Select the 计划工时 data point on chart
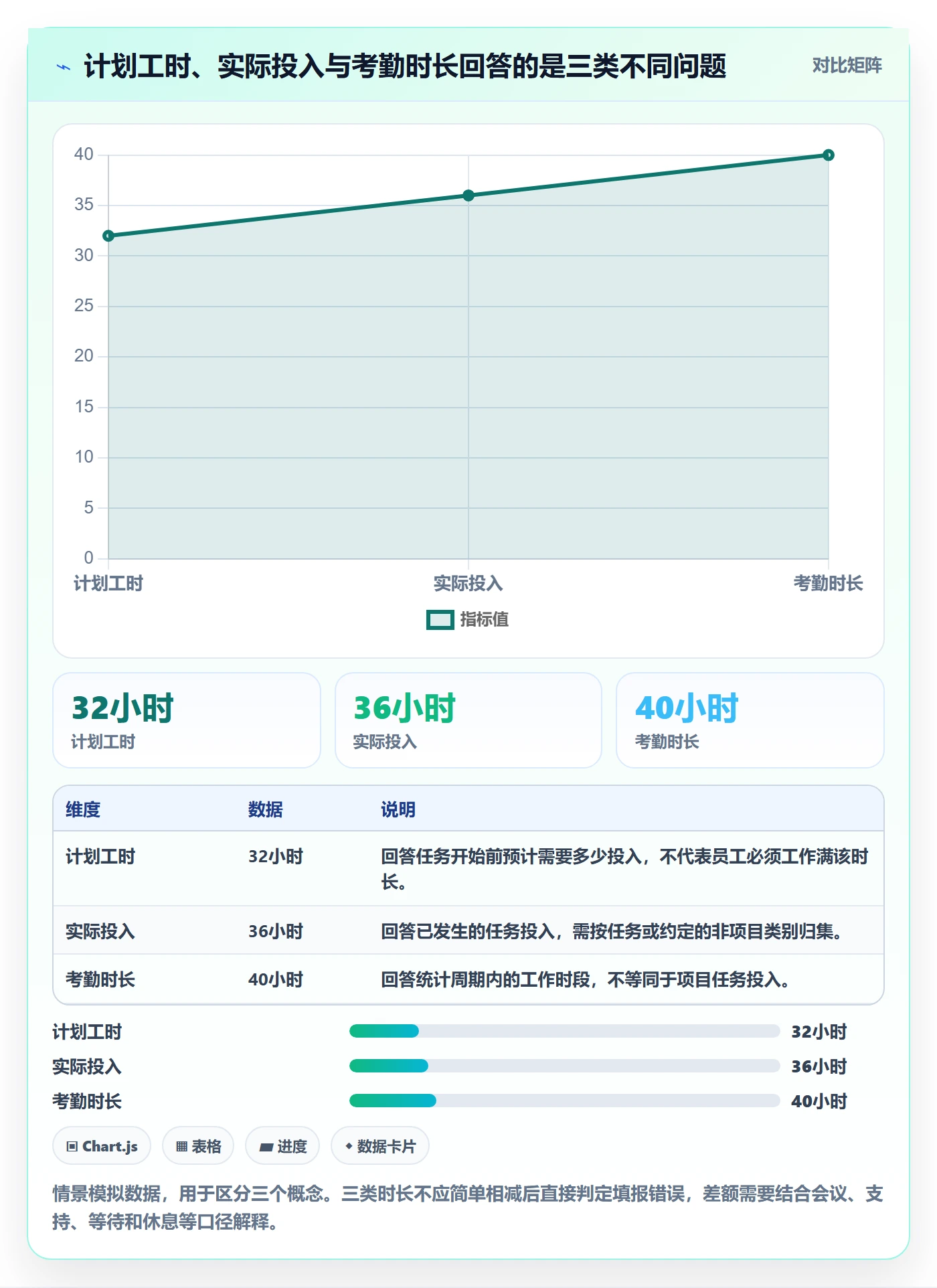937x1288 pixels. pyautogui.click(x=108, y=236)
